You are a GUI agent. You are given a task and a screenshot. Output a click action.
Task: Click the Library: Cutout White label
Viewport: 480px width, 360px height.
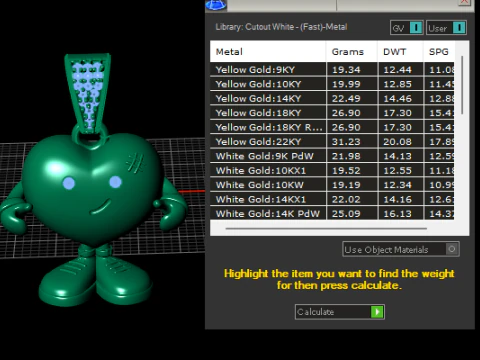click(281, 27)
